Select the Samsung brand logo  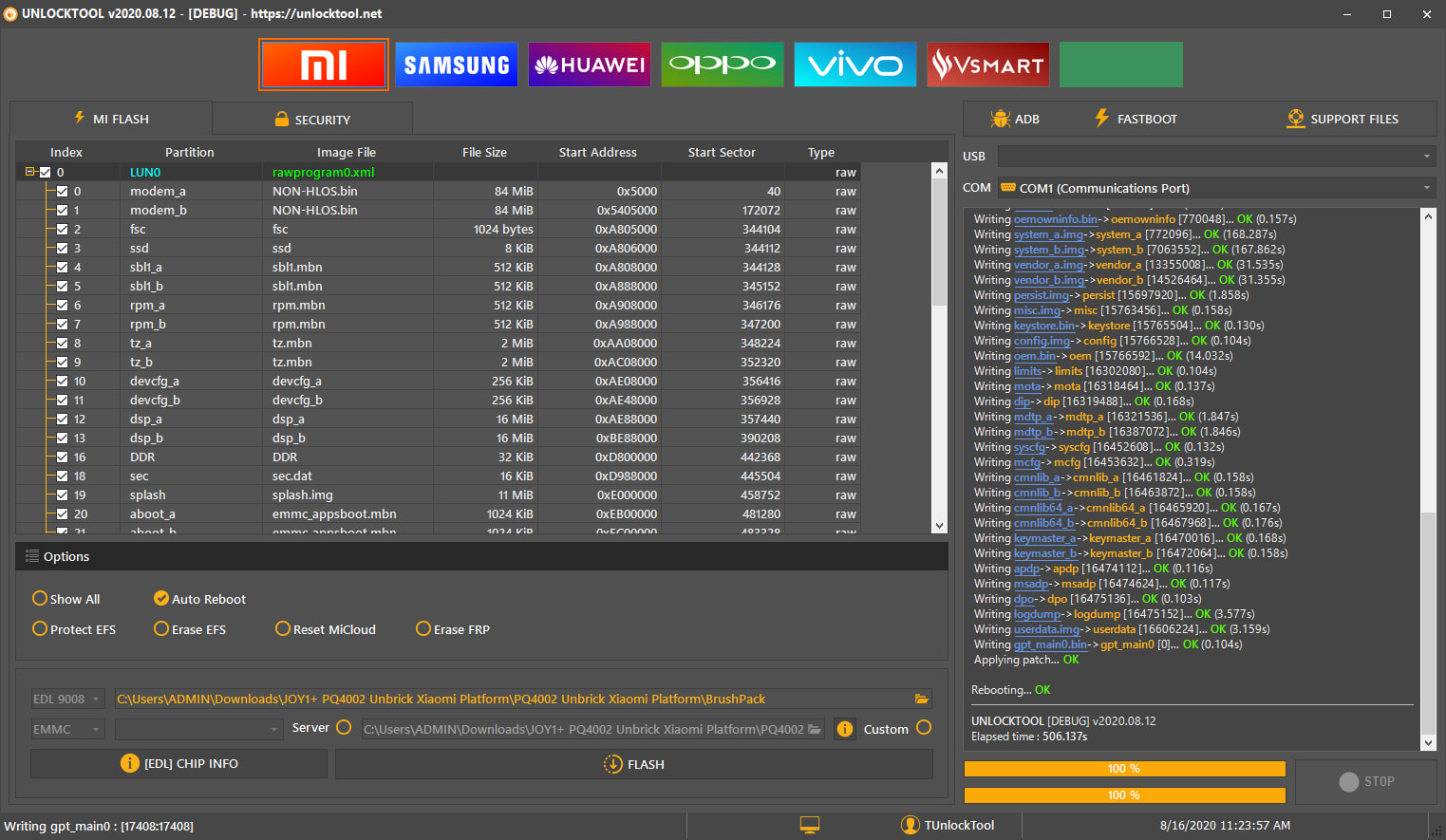click(x=457, y=65)
